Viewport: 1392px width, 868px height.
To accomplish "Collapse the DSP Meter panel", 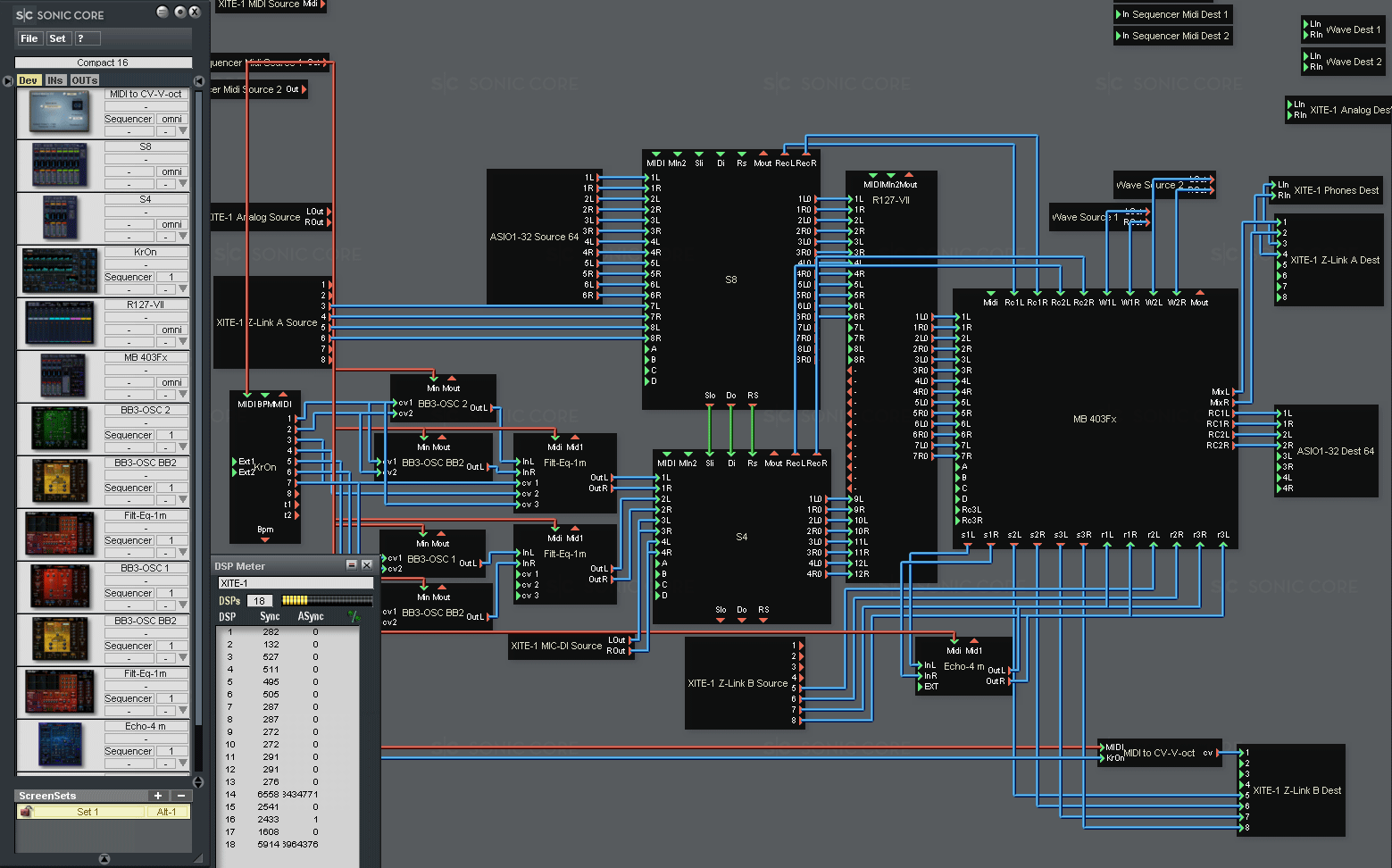I will pos(352,565).
